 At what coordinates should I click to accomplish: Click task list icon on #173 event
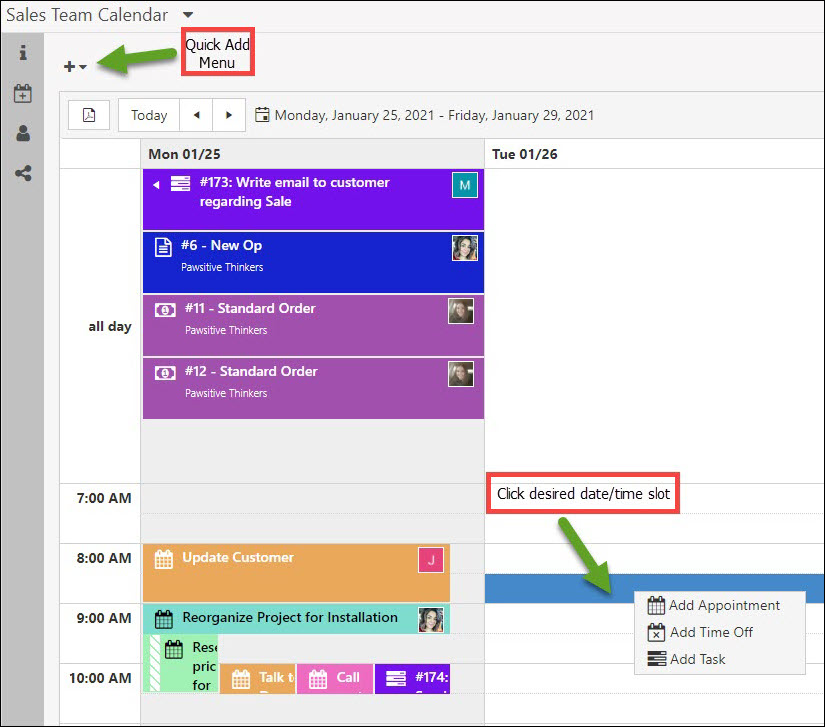[180, 183]
